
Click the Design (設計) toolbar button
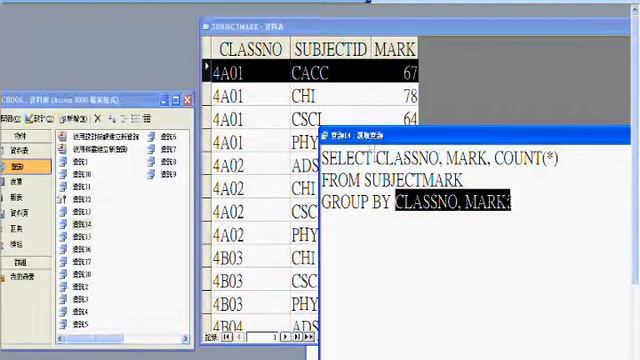tap(40, 118)
